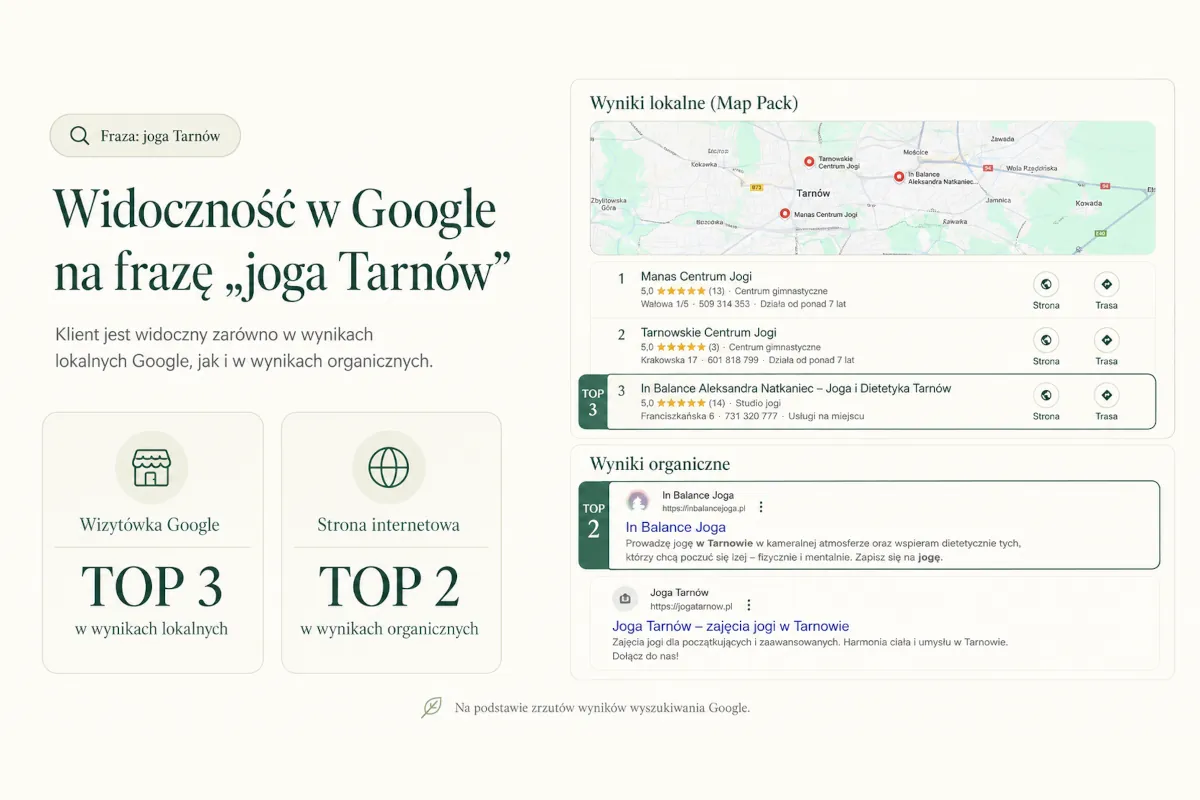This screenshot has width=1200, height=800.
Task: Click the 'Wyniki lokalne (Map Pack)' heading
Action: click(x=694, y=103)
